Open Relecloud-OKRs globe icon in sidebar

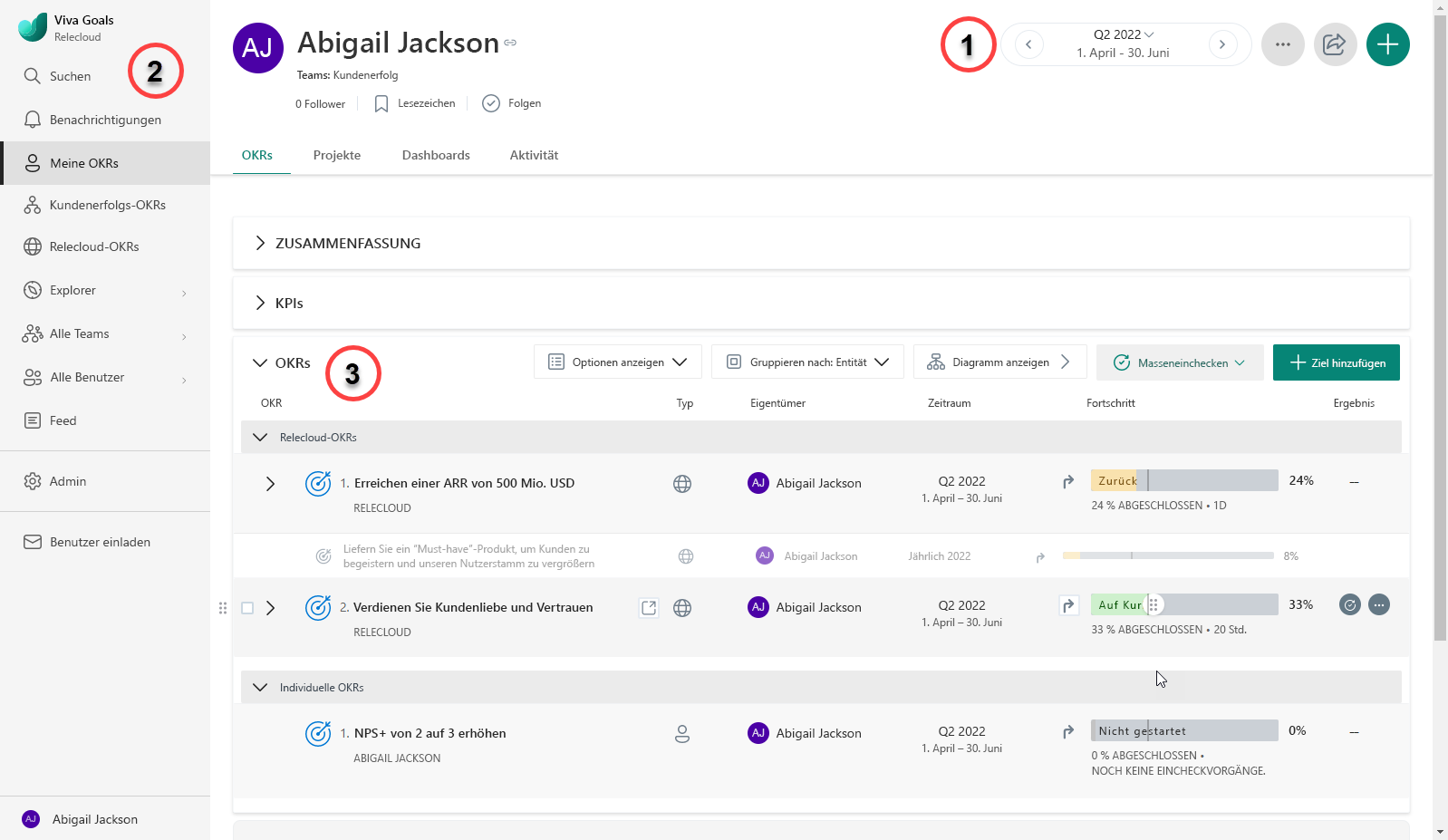(x=33, y=246)
